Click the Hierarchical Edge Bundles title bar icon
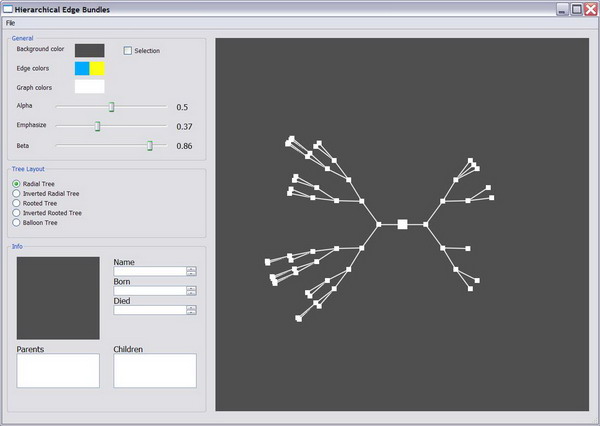This screenshot has height=426, width=600. (8, 8)
